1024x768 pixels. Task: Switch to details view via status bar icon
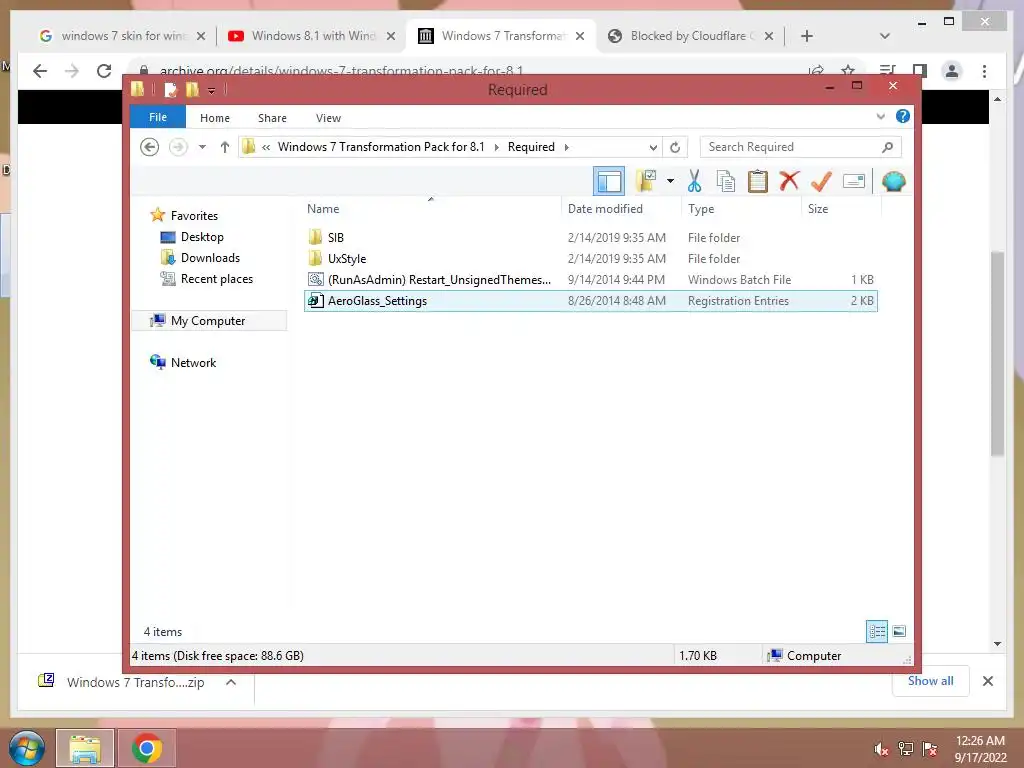(877, 632)
